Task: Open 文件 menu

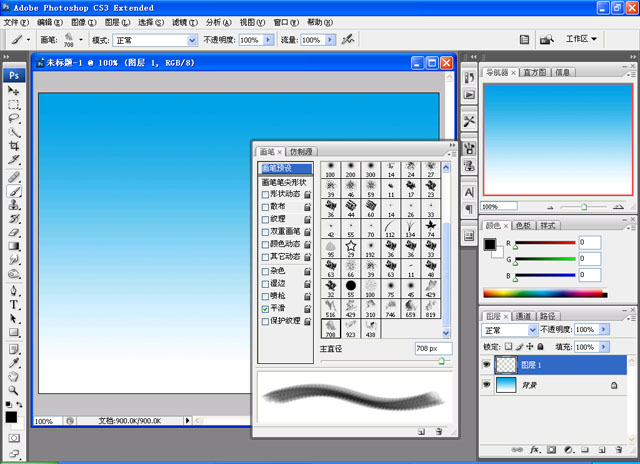Action: [16, 22]
